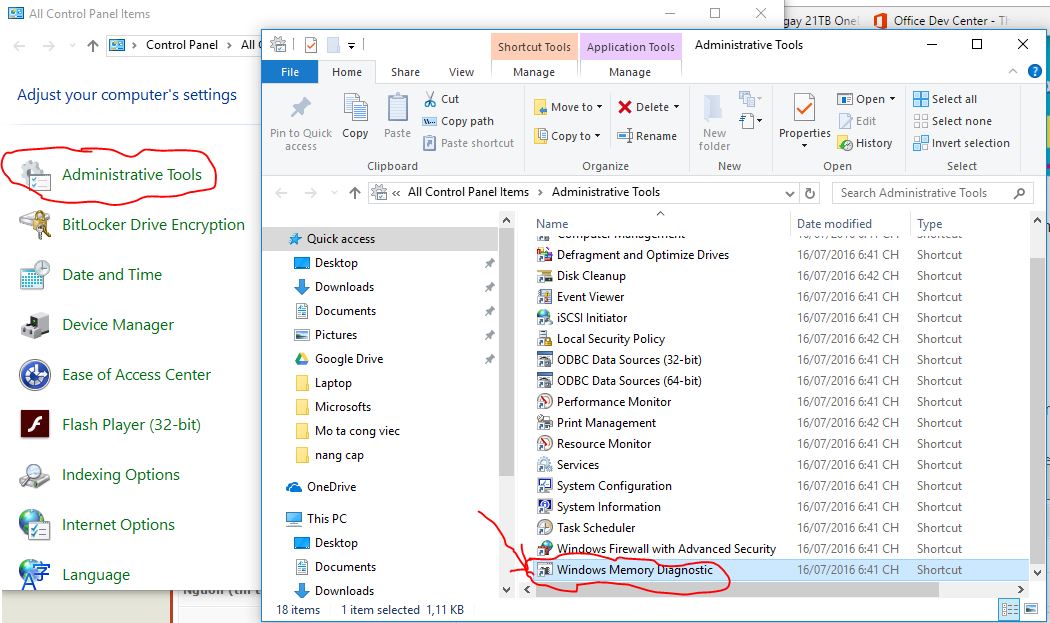Click Paste shortcut in the ribbon
This screenshot has height=623, width=1050.
[x=469, y=143]
